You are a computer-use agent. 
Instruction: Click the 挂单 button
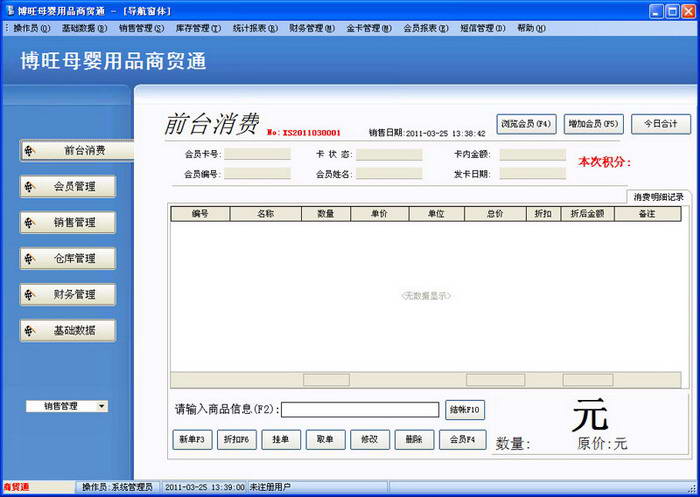click(x=281, y=439)
